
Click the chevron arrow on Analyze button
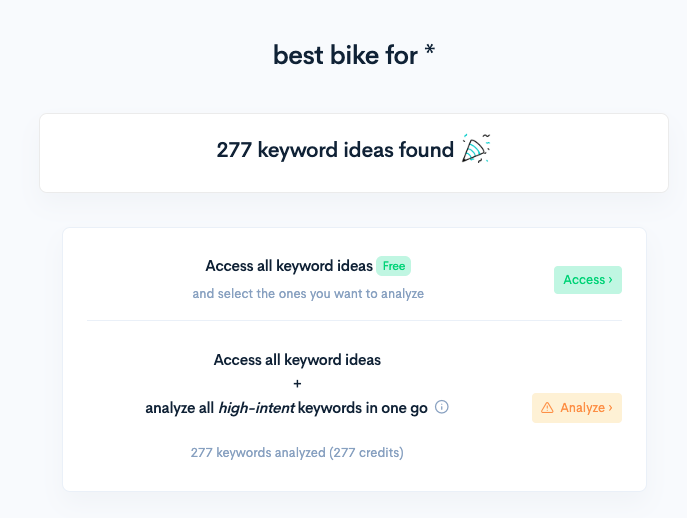(610, 408)
